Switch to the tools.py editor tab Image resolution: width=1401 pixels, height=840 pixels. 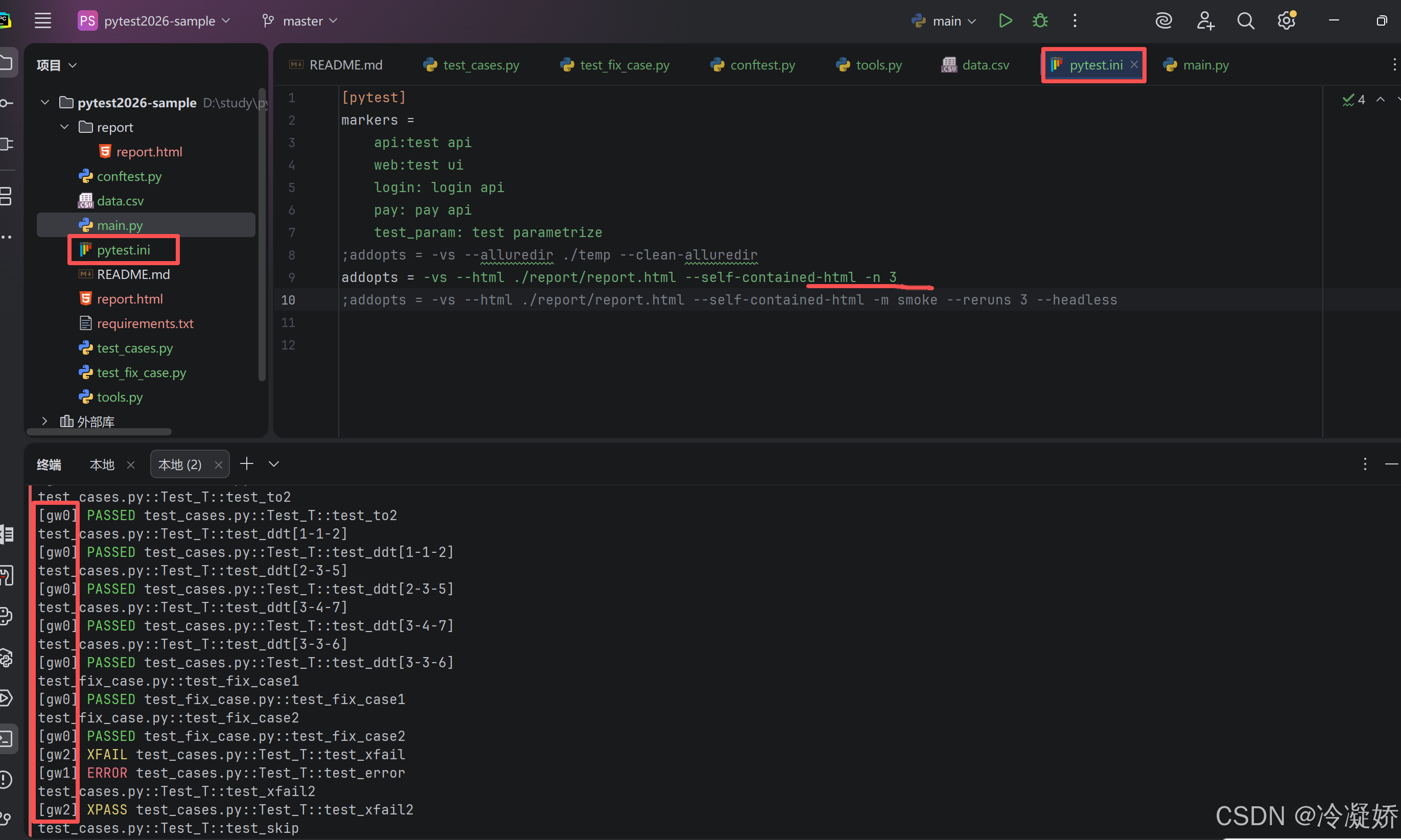click(869, 65)
